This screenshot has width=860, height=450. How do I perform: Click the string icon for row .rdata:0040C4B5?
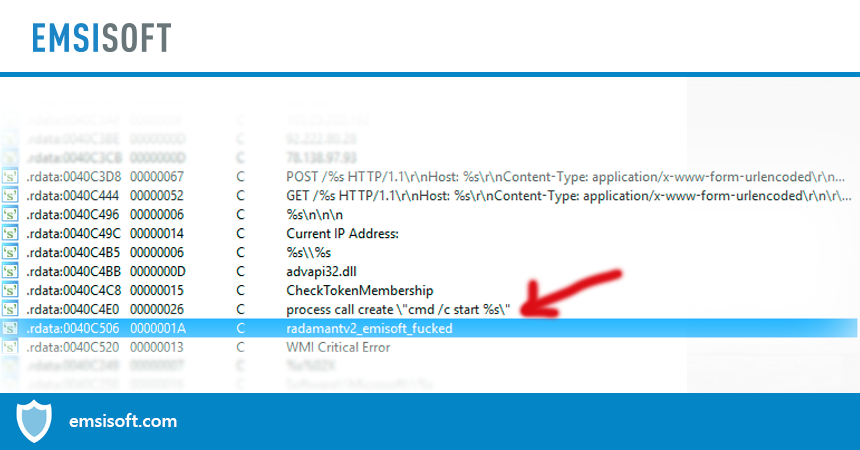pos(10,252)
